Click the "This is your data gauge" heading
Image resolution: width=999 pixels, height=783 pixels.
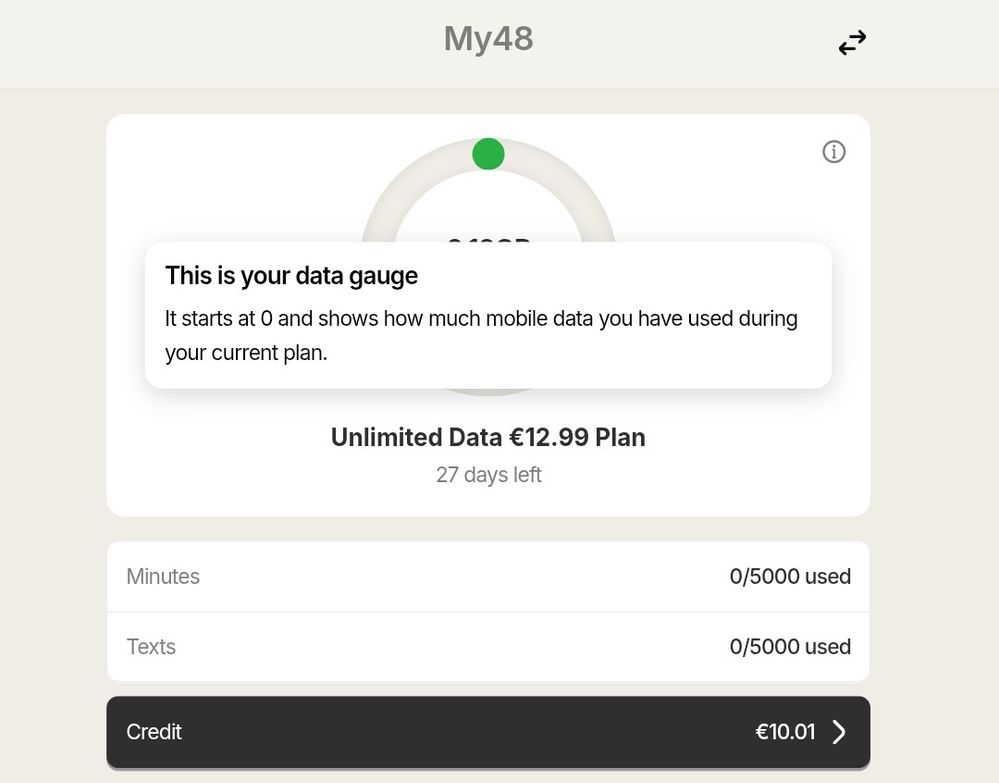[x=291, y=275]
